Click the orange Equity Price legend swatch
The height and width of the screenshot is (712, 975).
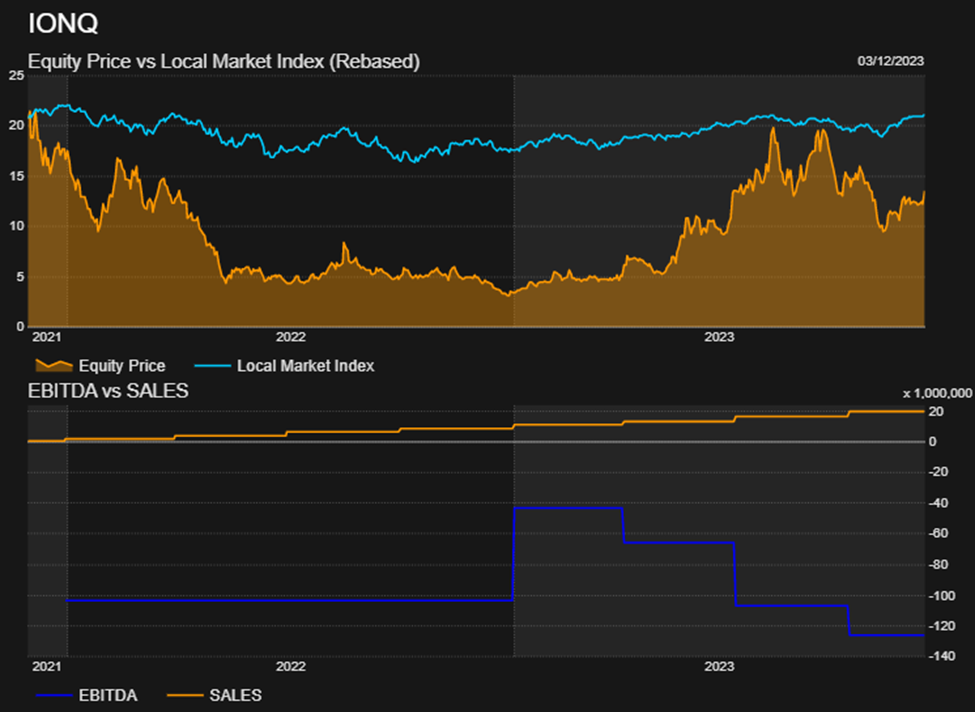pos(54,366)
